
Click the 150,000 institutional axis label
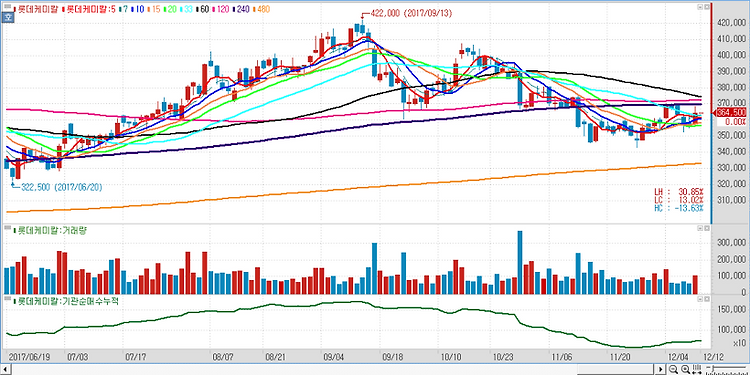(x=731, y=309)
